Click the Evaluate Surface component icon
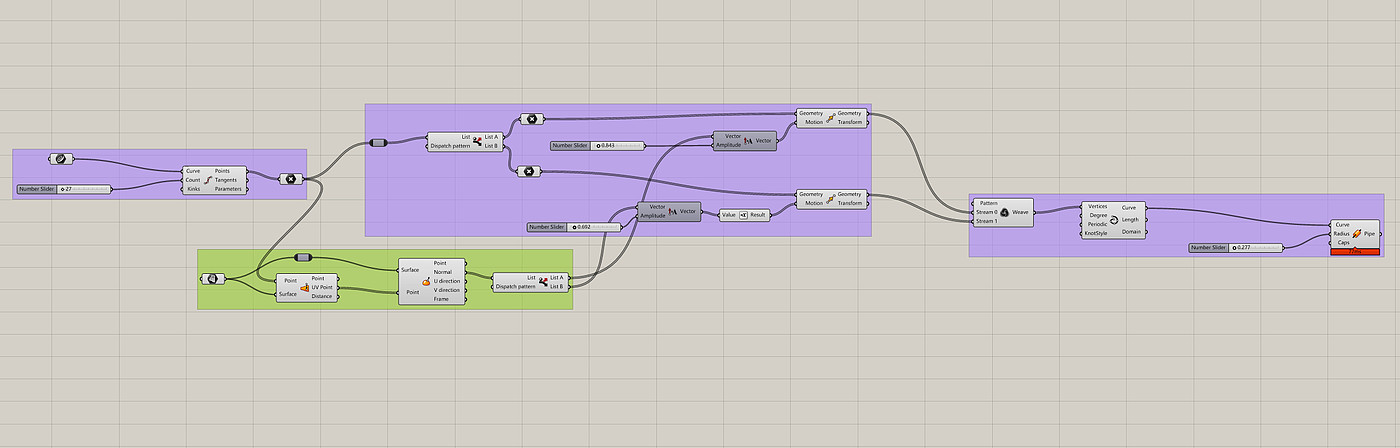Screen dimensions: 1400x448 click(x=427, y=281)
